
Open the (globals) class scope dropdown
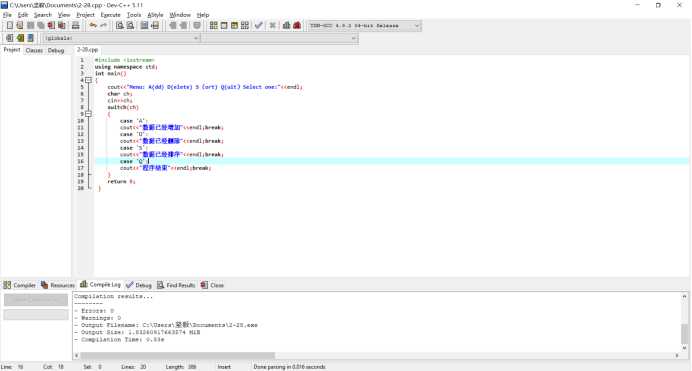tap(121, 38)
